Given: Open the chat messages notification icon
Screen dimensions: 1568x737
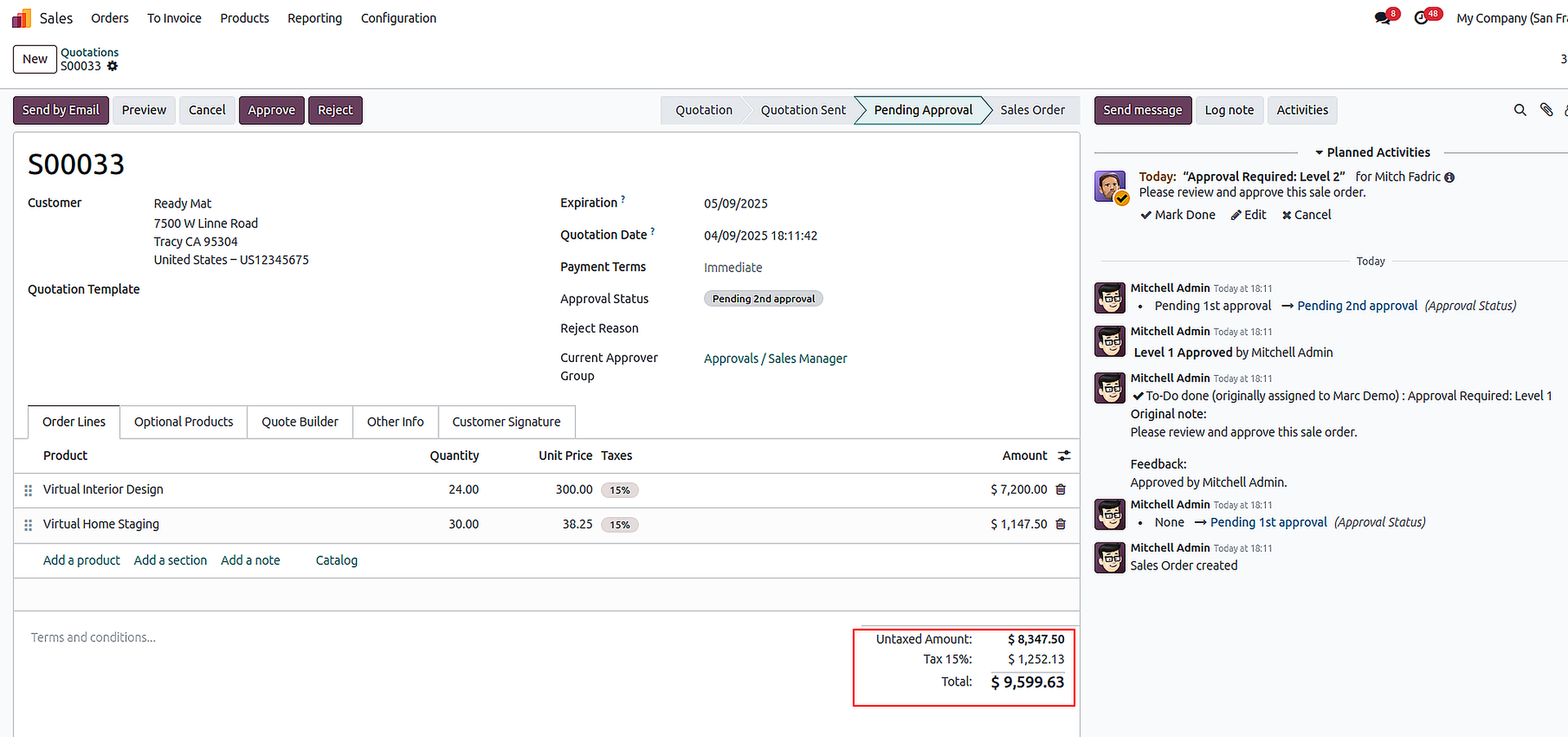Looking at the screenshot, I should 1383,18.
